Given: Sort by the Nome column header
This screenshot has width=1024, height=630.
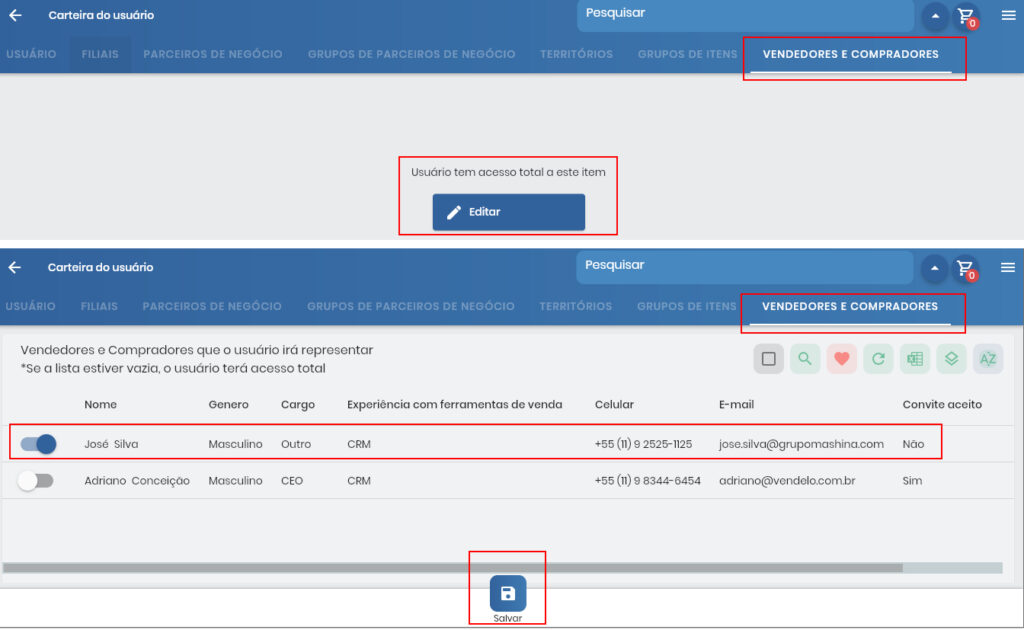Looking at the screenshot, I should coord(100,405).
